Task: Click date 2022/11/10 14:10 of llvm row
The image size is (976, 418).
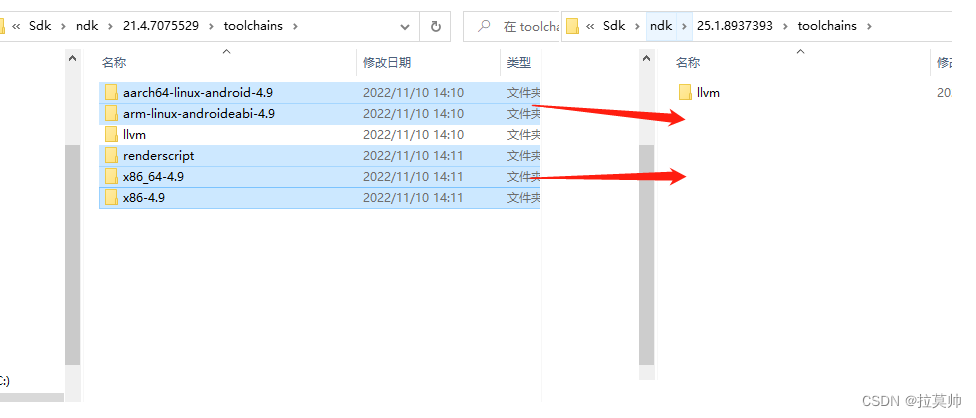Action: click(x=413, y=134)
